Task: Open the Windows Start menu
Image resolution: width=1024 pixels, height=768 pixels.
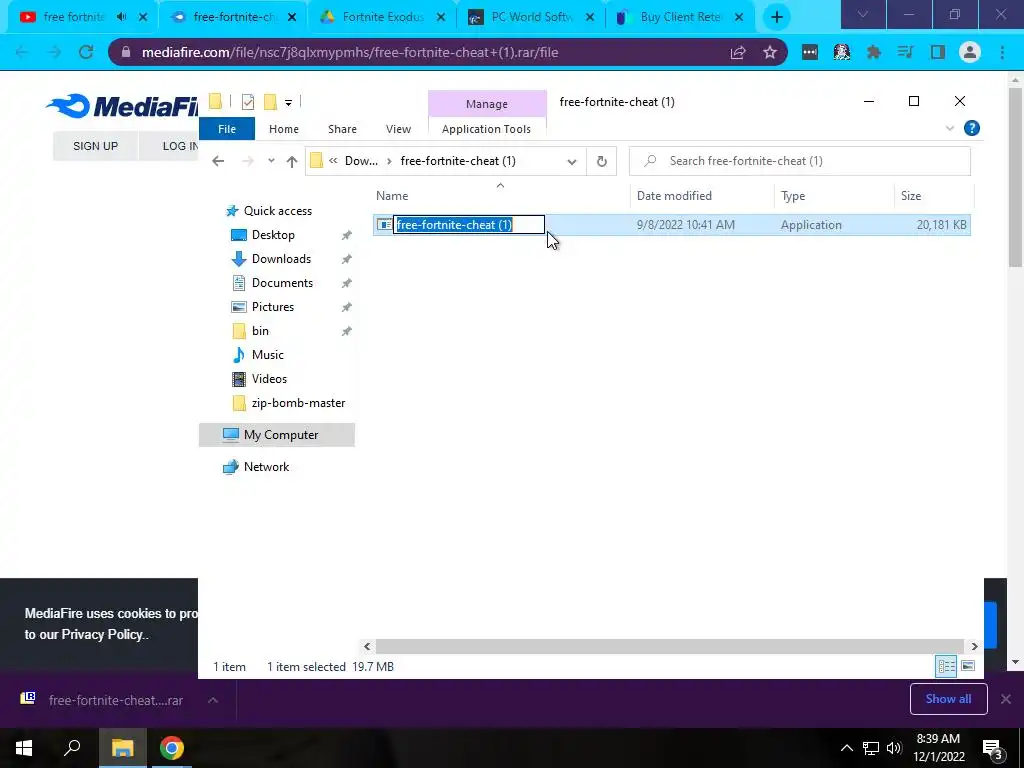Action: click(x=24, y=748)
